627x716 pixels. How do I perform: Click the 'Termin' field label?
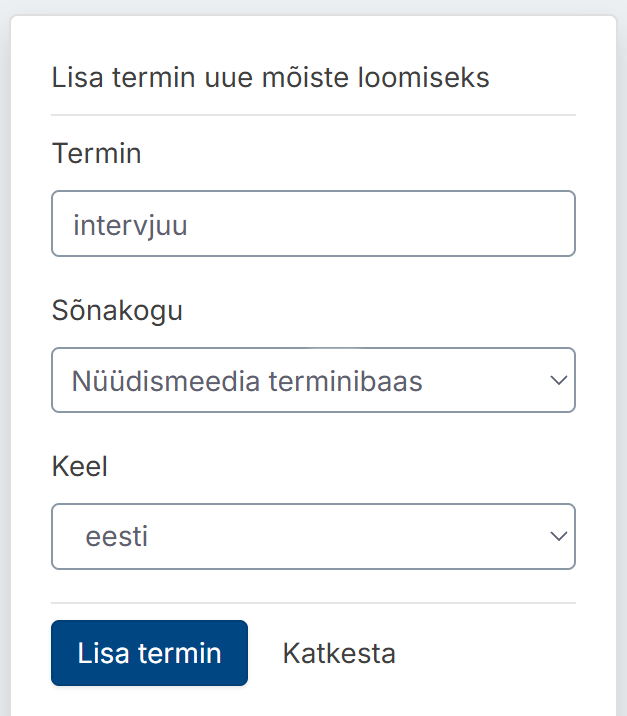(96, 153)
